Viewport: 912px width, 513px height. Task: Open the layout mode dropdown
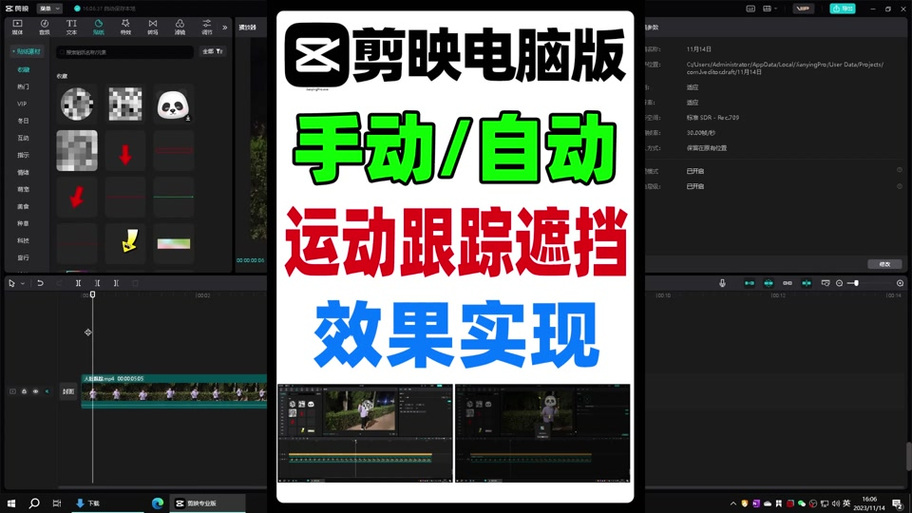(770, 9)
